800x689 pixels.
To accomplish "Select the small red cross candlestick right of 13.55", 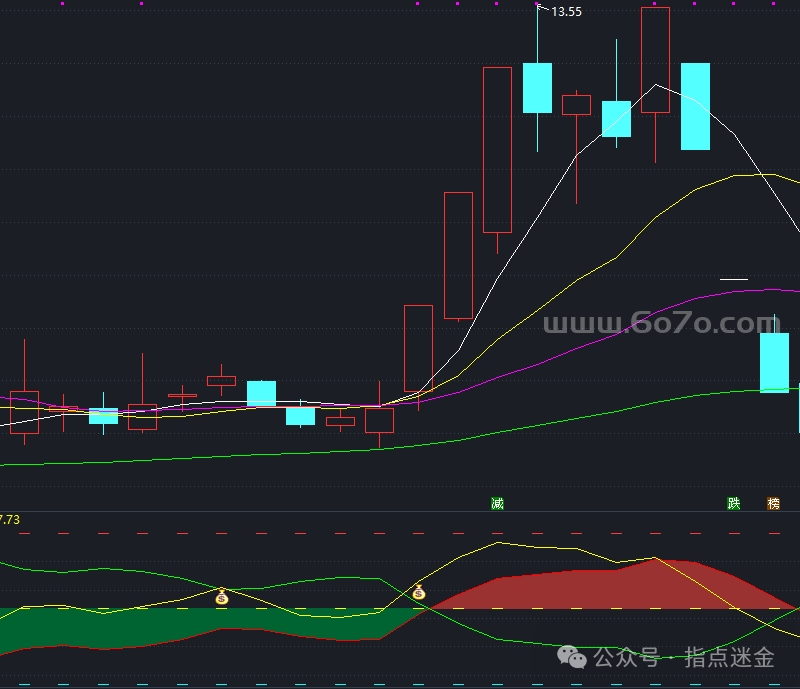I will (x=576, y=105).
